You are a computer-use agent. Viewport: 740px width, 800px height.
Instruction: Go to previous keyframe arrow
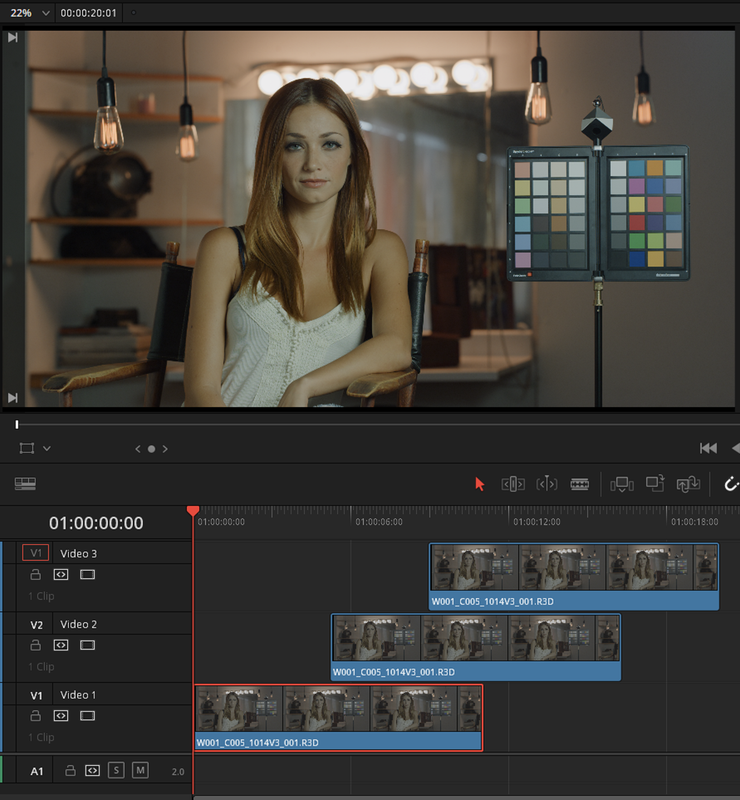pyautogui.click(x=138, y=449)
